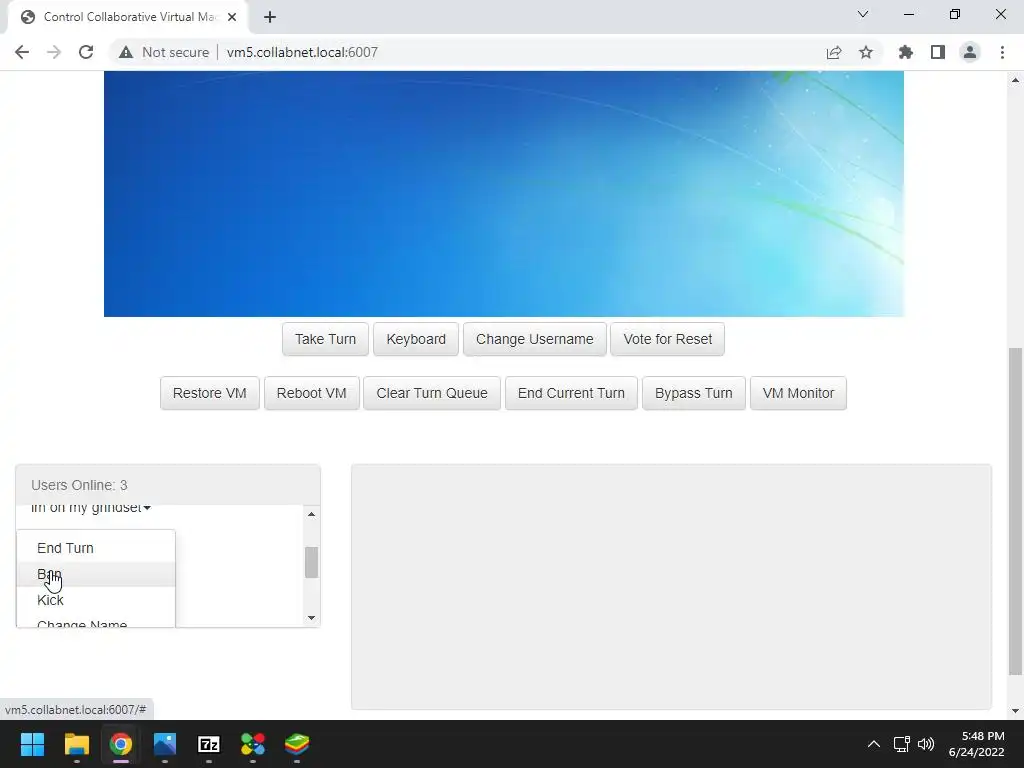Reload the page with the refresh icon
This screenshot has width=1024, height=768.
tap(86, 52)
